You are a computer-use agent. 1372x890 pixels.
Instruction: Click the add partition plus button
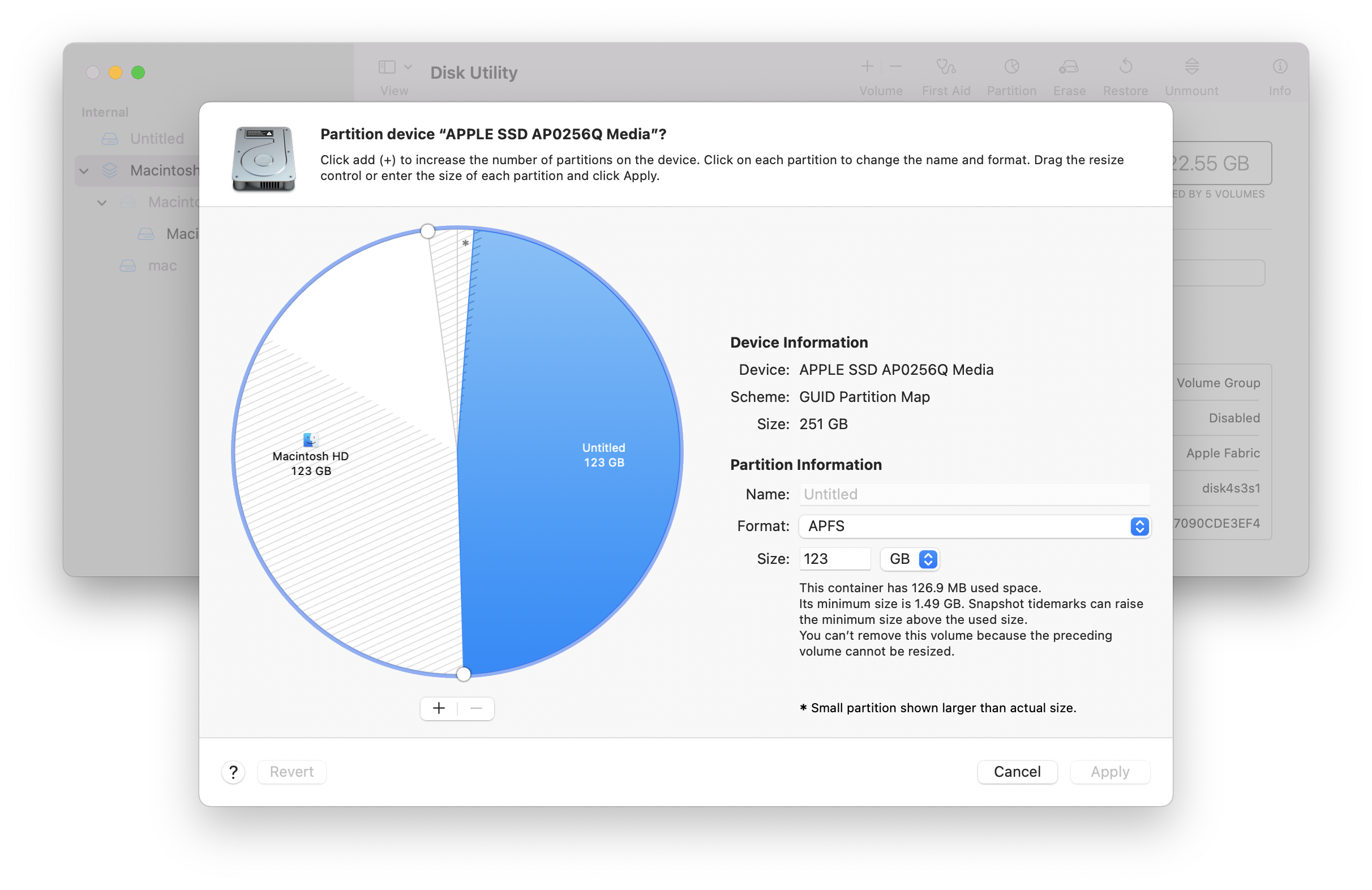click(439, 708)
